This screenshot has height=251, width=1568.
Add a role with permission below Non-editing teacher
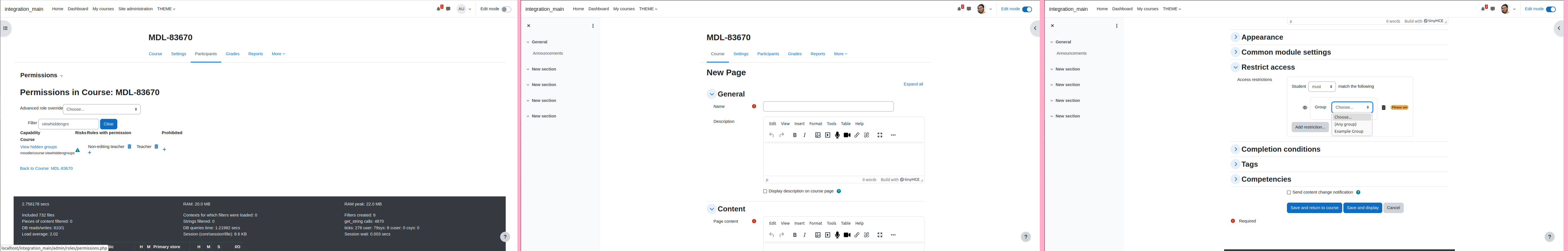click(90, 152)
